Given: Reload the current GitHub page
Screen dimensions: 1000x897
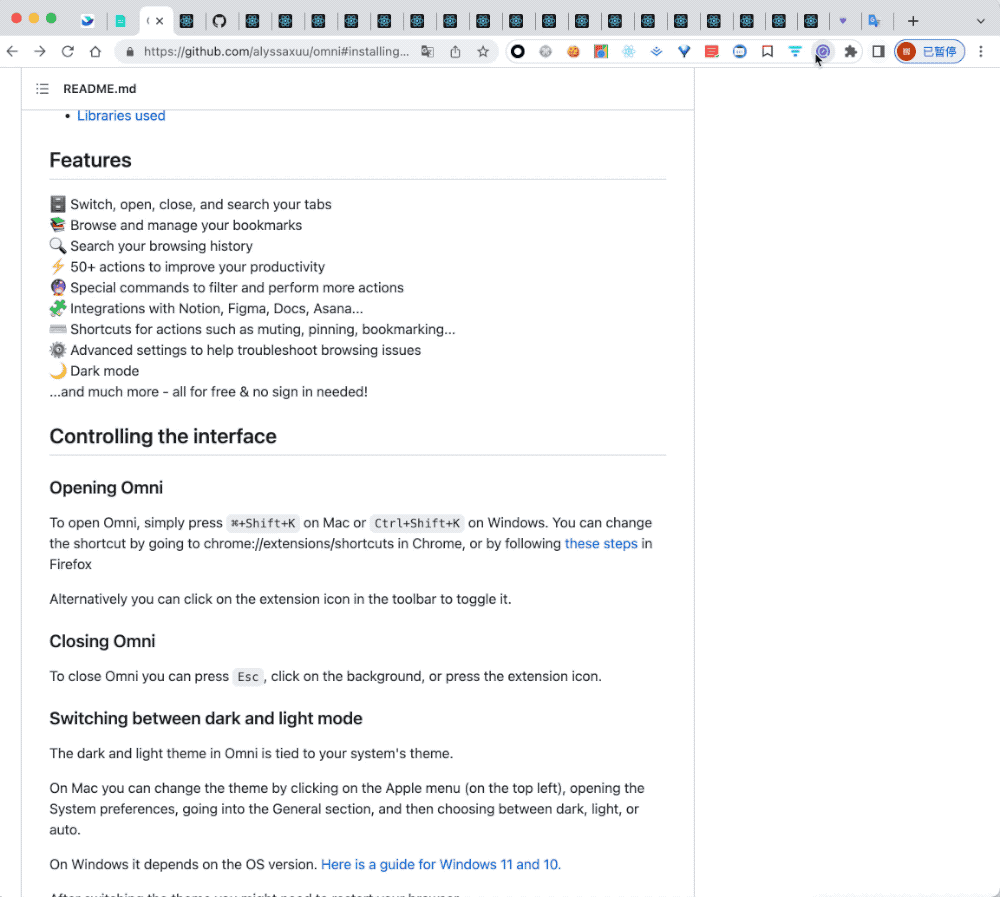Looking at the screenshot, I should (68, 52).
